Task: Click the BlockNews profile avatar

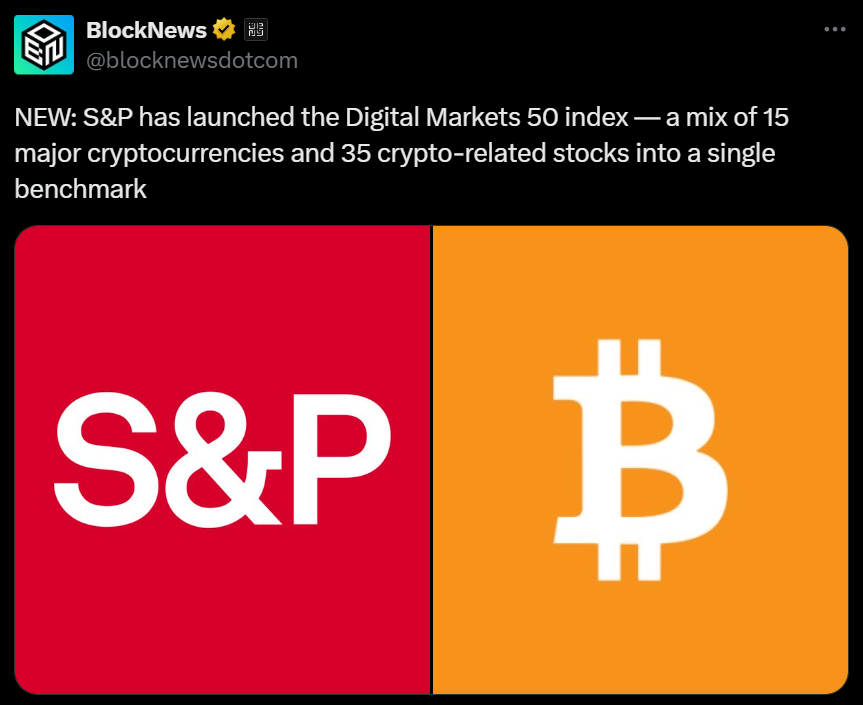Action: click(43, 44)
